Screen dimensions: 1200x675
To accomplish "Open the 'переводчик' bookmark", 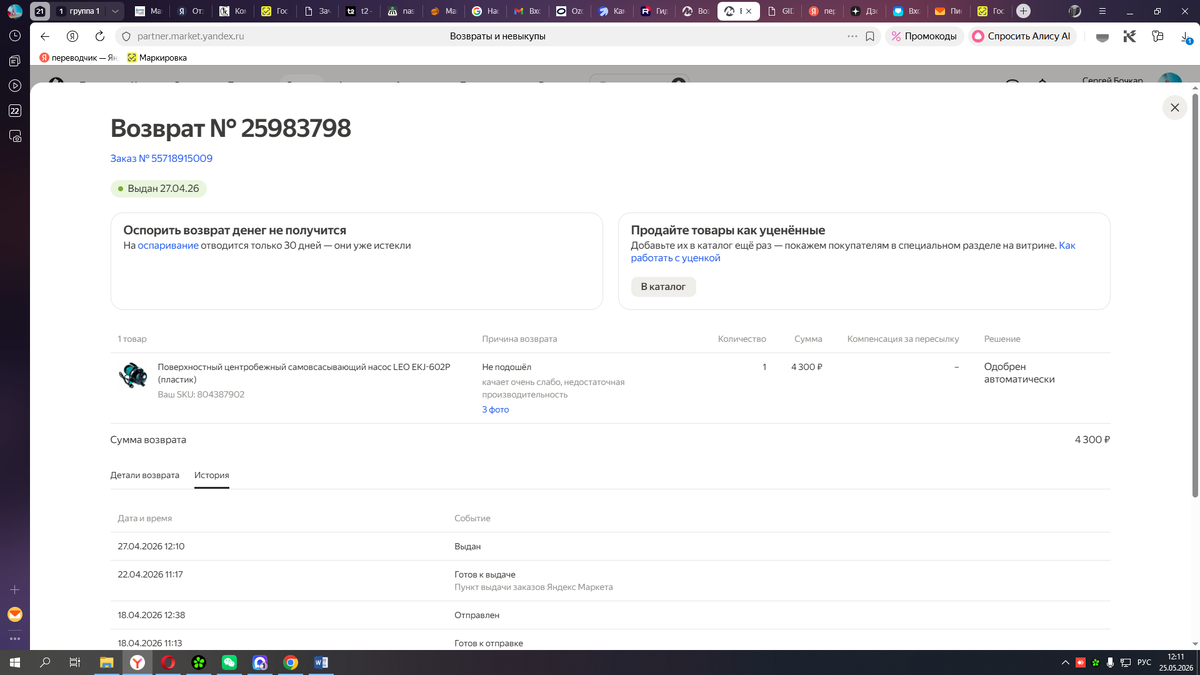I will (78, 58).
